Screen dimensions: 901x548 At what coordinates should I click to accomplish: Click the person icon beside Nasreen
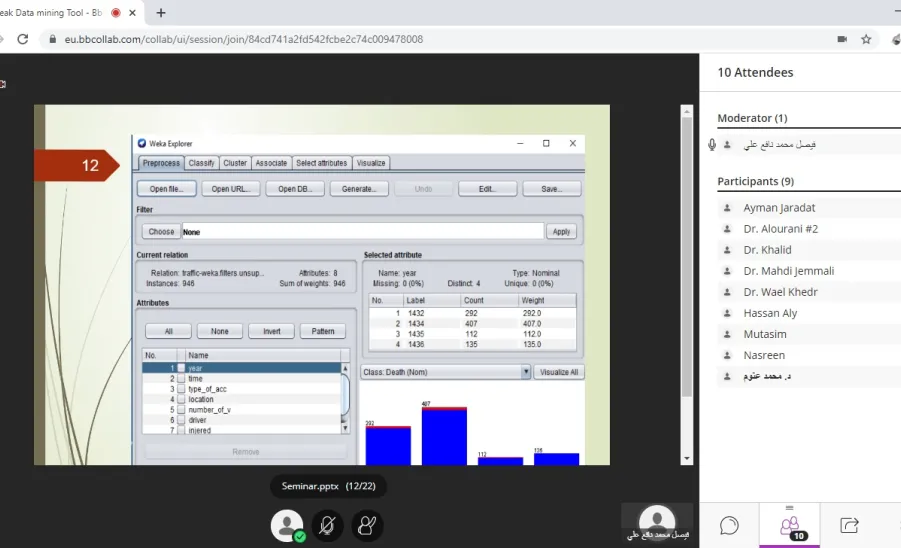coord(727,355)
